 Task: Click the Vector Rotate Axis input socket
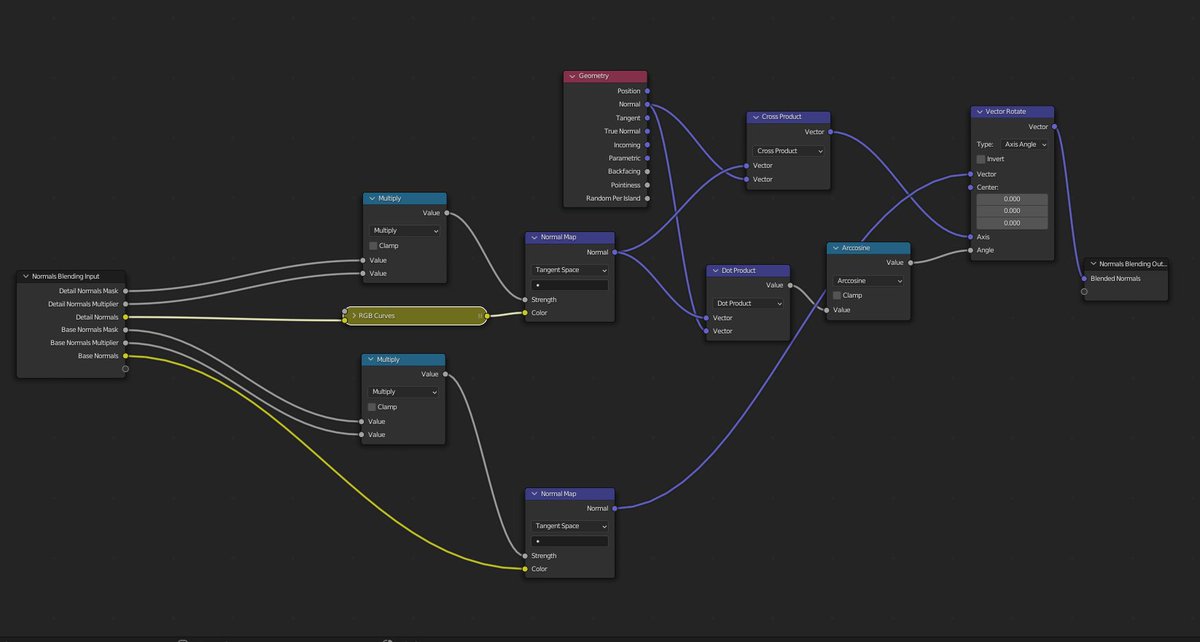tap(971, 237)
